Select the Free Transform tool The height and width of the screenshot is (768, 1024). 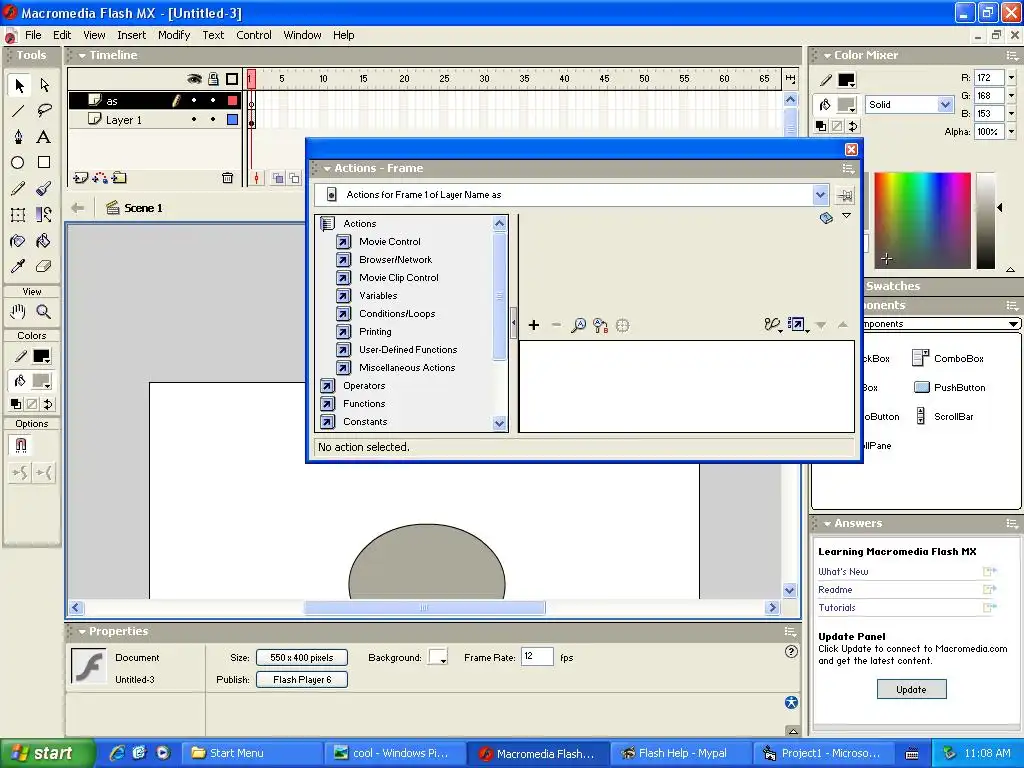point(19,214)
